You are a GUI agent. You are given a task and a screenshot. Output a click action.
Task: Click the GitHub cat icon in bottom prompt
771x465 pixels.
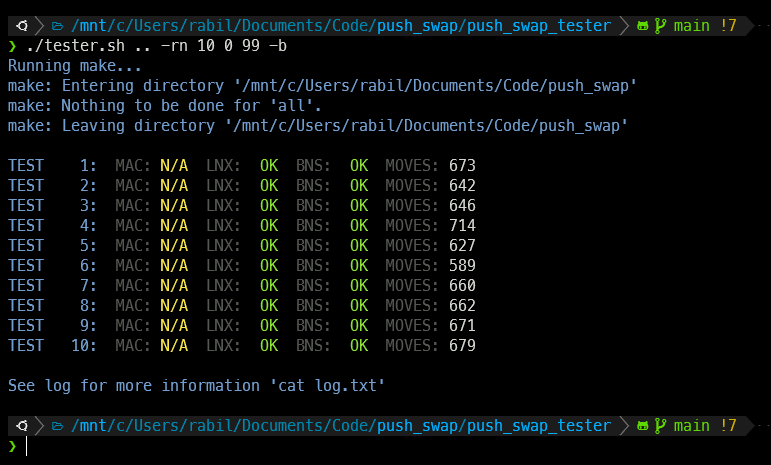click(x=642, y=426)
